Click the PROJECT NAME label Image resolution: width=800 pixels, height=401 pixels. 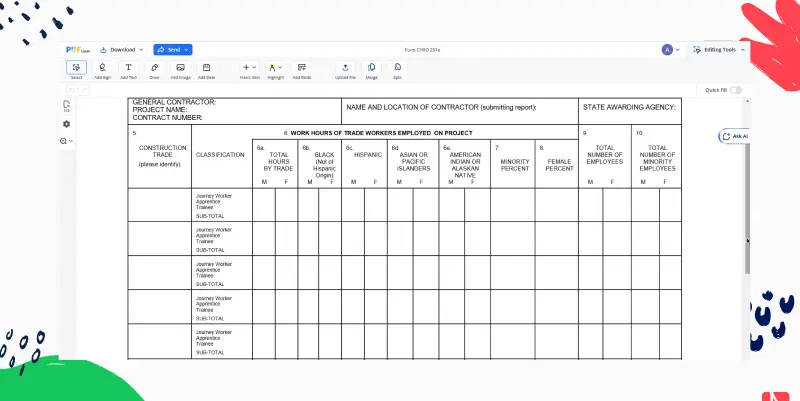click(160, 110)
